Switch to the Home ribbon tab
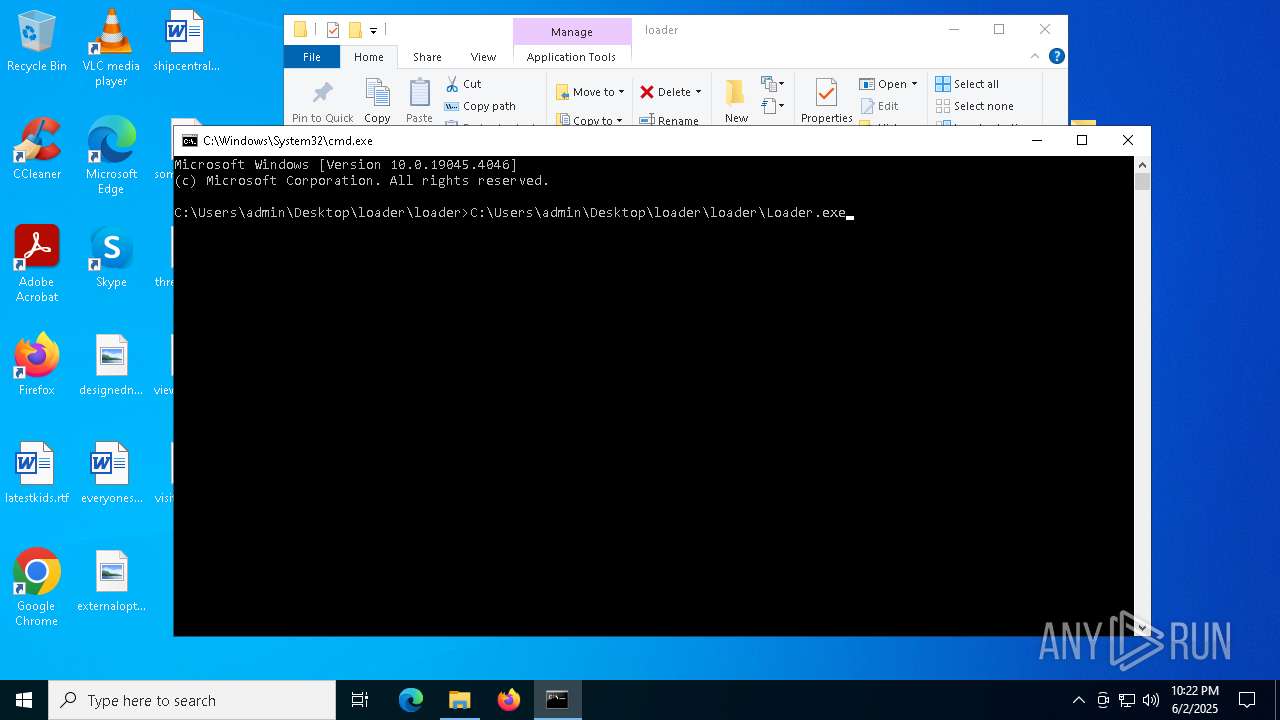 369,57
